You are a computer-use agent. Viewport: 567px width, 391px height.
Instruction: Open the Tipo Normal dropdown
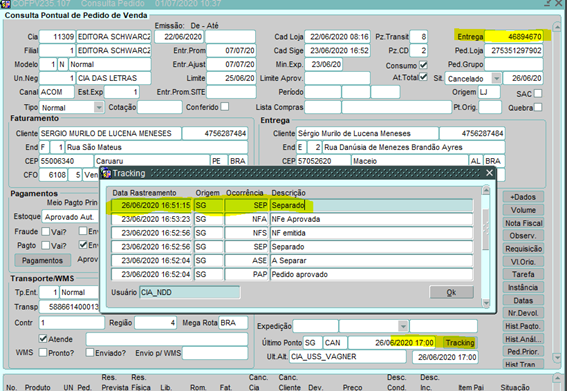tap(98, 107)
